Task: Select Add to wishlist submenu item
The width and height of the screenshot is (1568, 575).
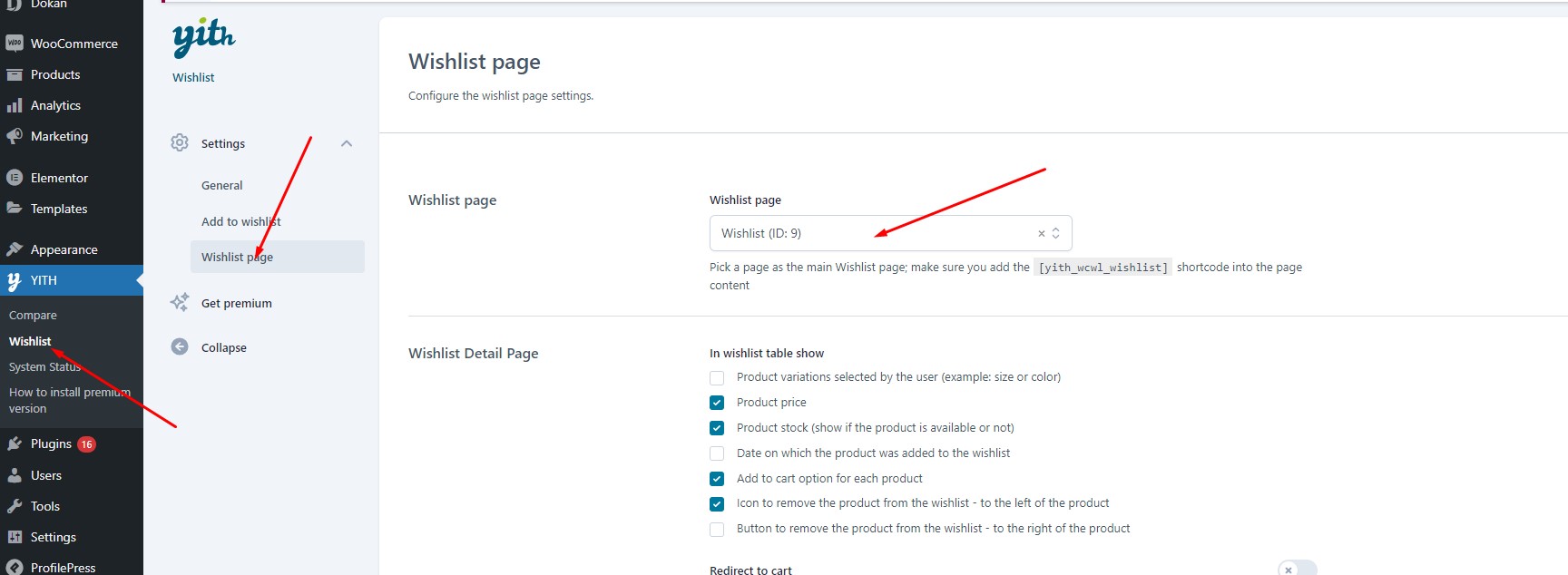Action: point(241,221)
